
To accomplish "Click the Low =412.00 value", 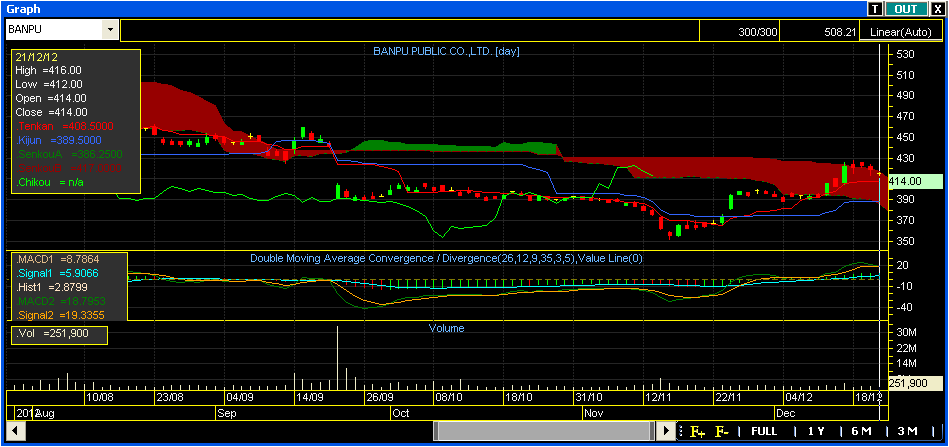I will (48, 84).
